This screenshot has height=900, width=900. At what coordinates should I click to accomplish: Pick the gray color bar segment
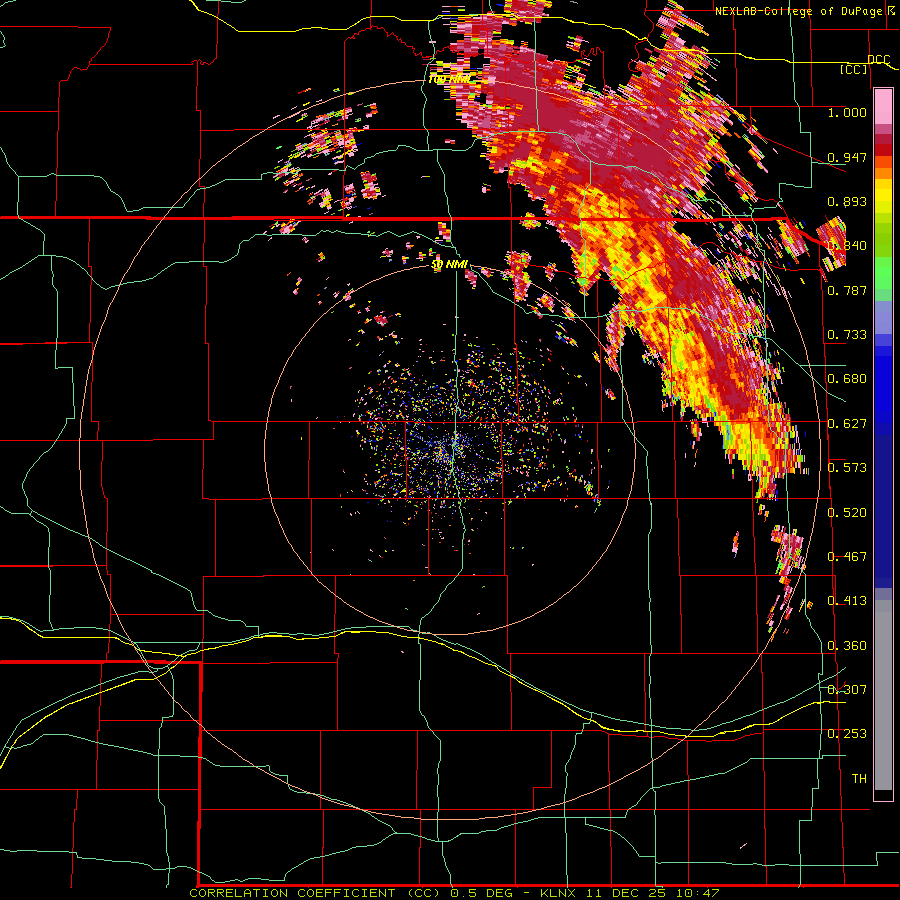pos(883,695)
